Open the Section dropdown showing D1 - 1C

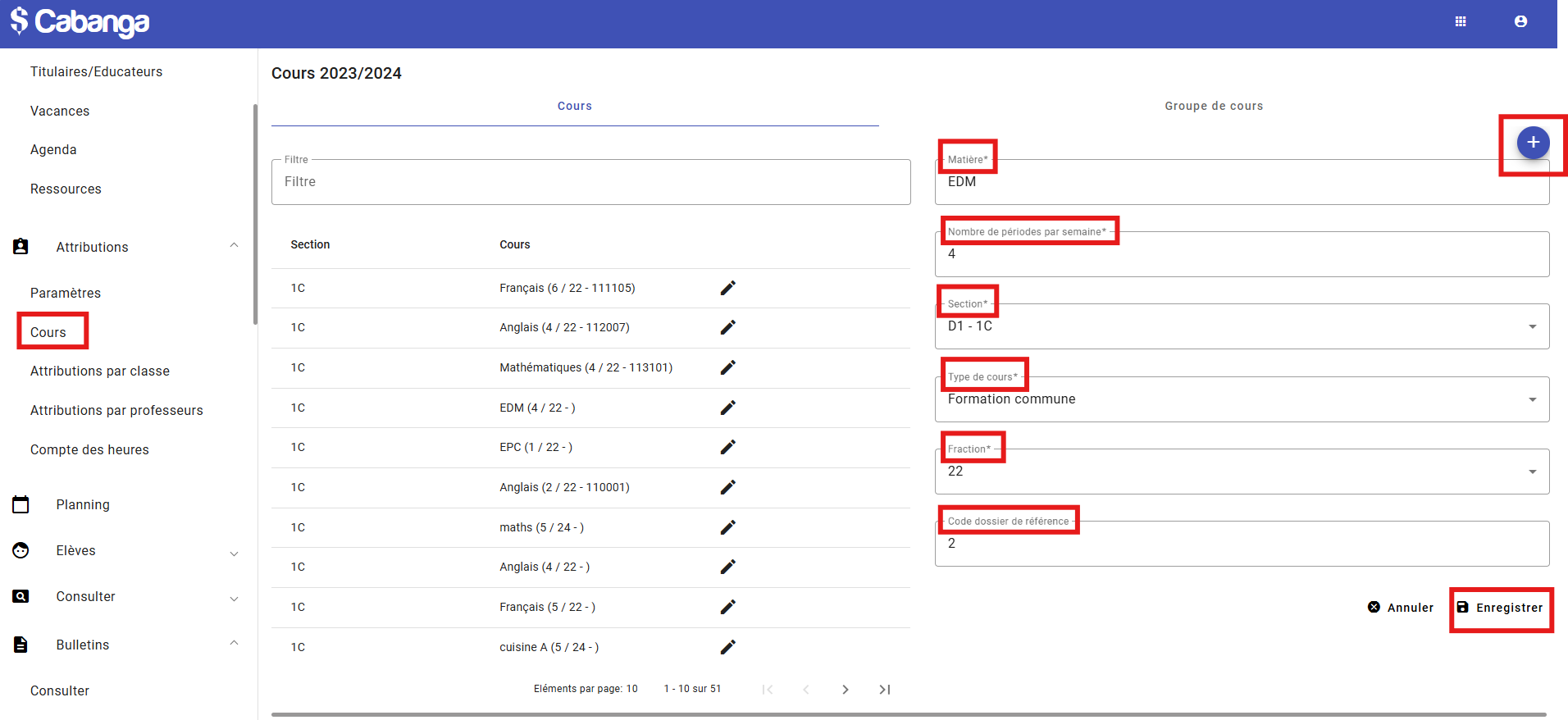coord(1241,326)
